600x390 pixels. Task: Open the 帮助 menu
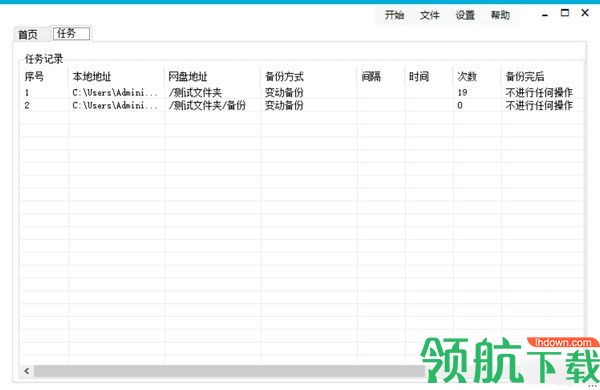[501, 15]
